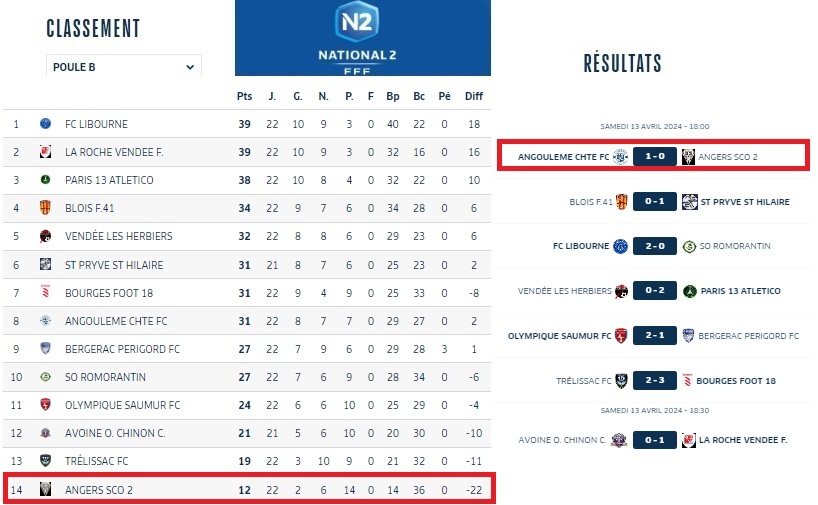Click Bourges Foot 18 logo in standings

point(45,292)
